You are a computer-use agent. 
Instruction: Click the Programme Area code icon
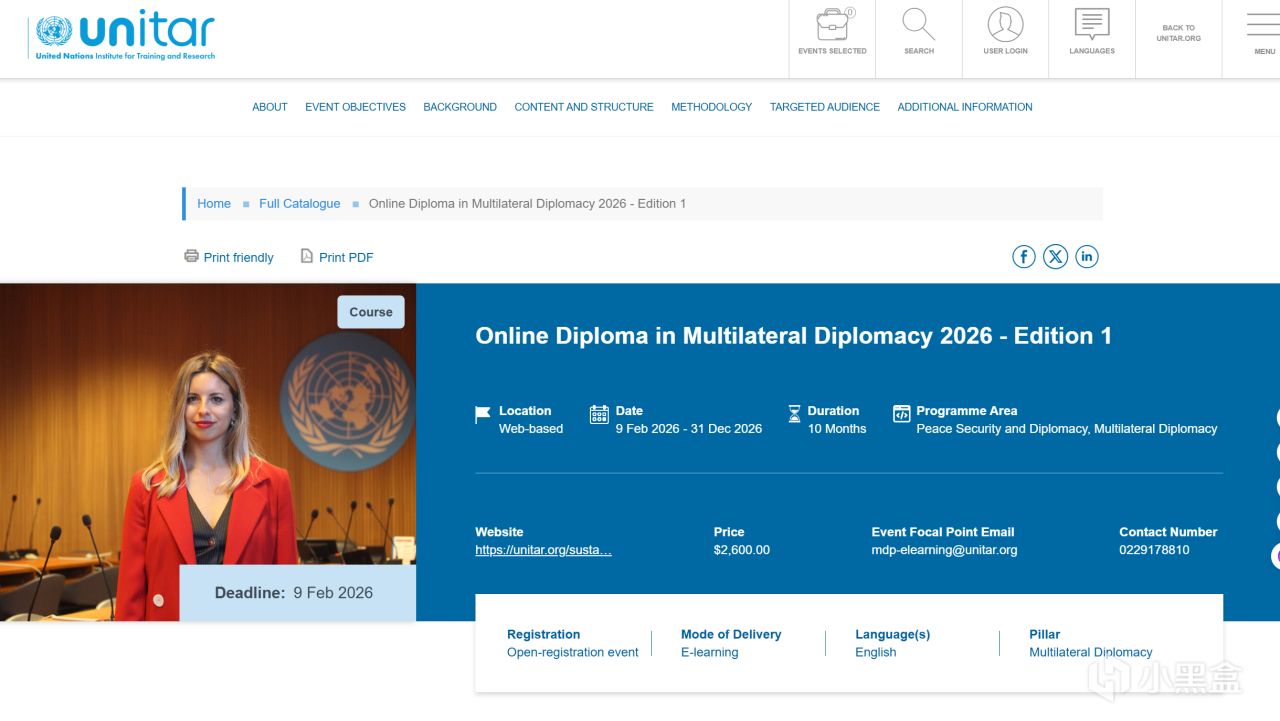click(901, 414)
